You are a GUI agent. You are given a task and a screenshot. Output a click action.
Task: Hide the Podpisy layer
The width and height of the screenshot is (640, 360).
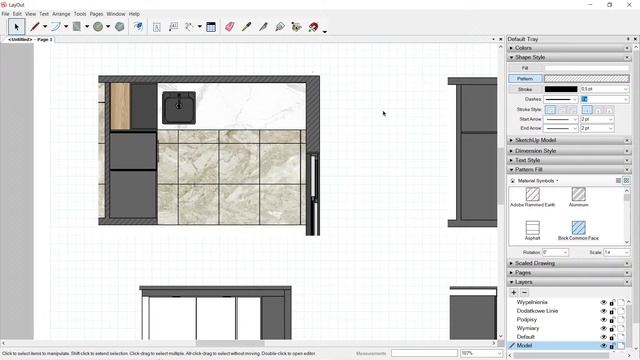click(603, 320)
